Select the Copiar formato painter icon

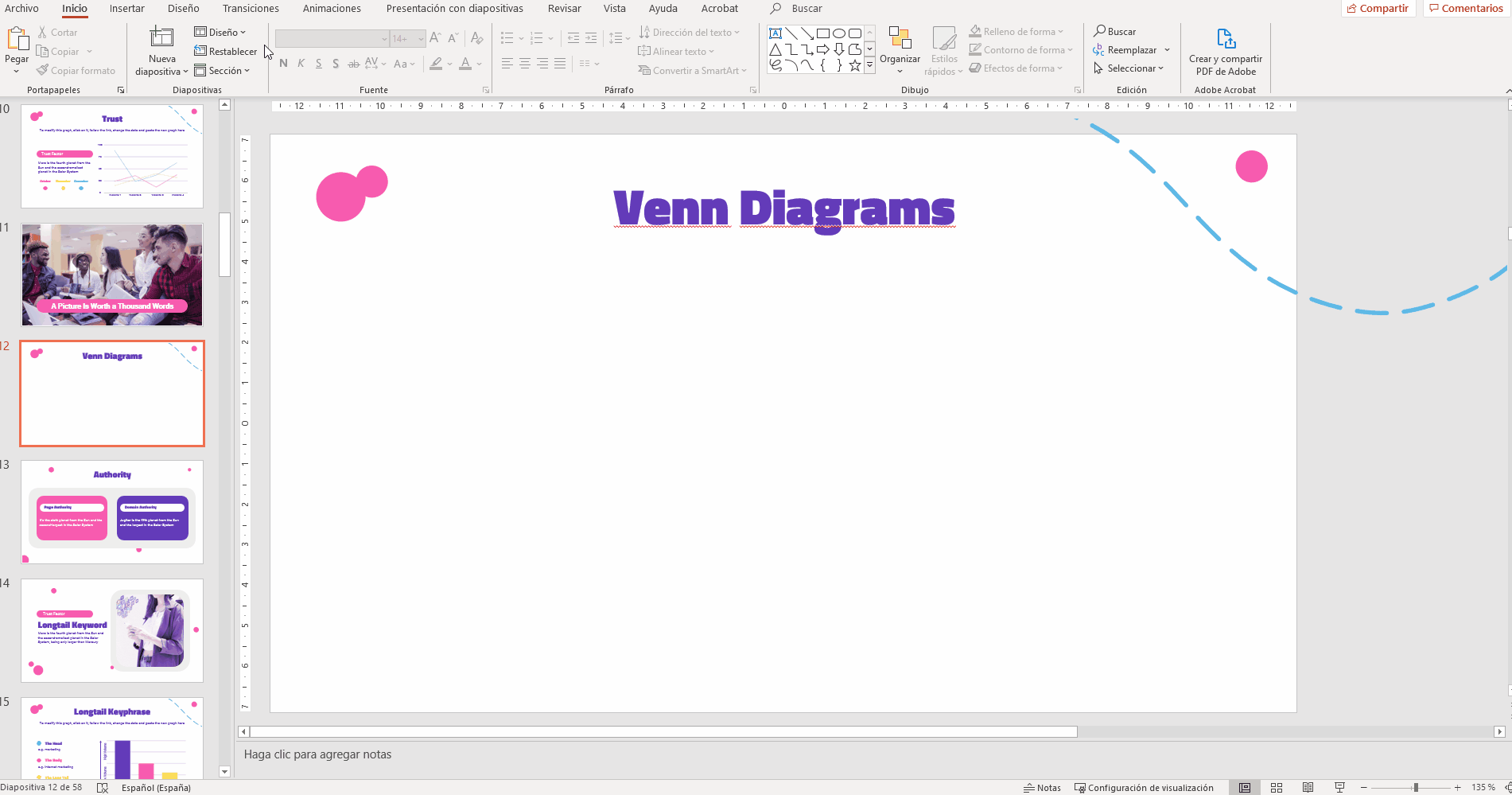[43, 70]
